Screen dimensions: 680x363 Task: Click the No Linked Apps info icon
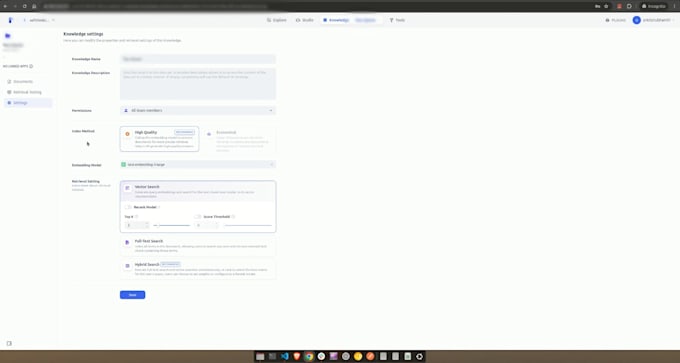tap(31, 66)
